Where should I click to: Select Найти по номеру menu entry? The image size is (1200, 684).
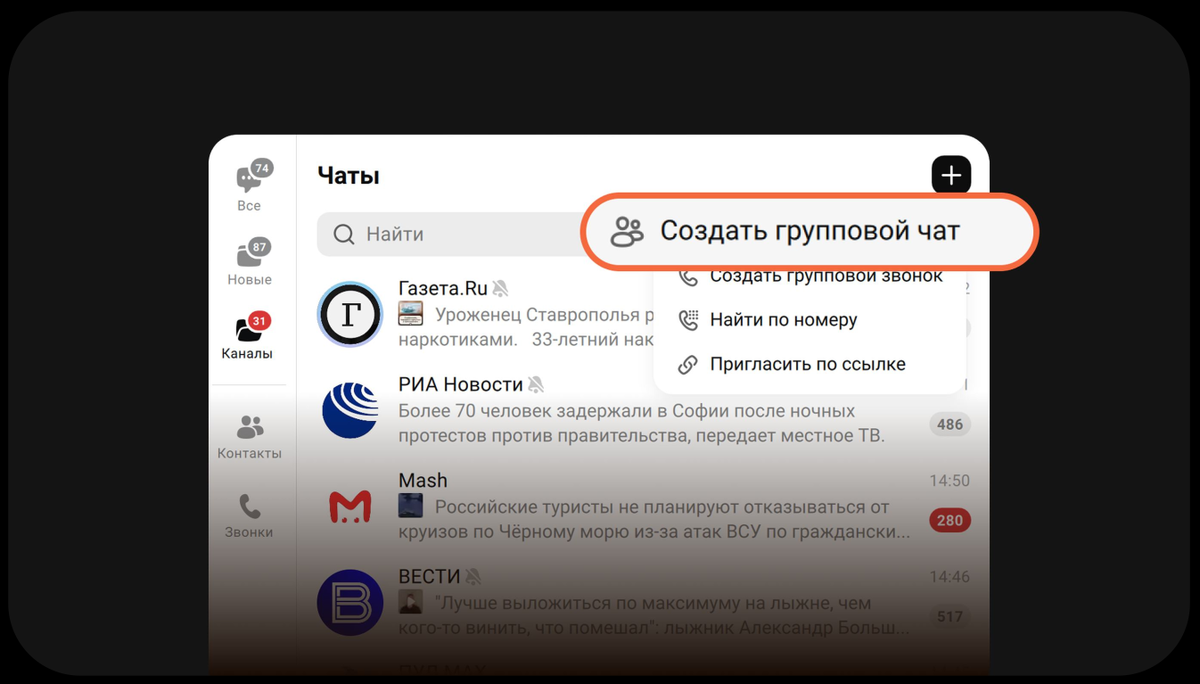point(784,319)
